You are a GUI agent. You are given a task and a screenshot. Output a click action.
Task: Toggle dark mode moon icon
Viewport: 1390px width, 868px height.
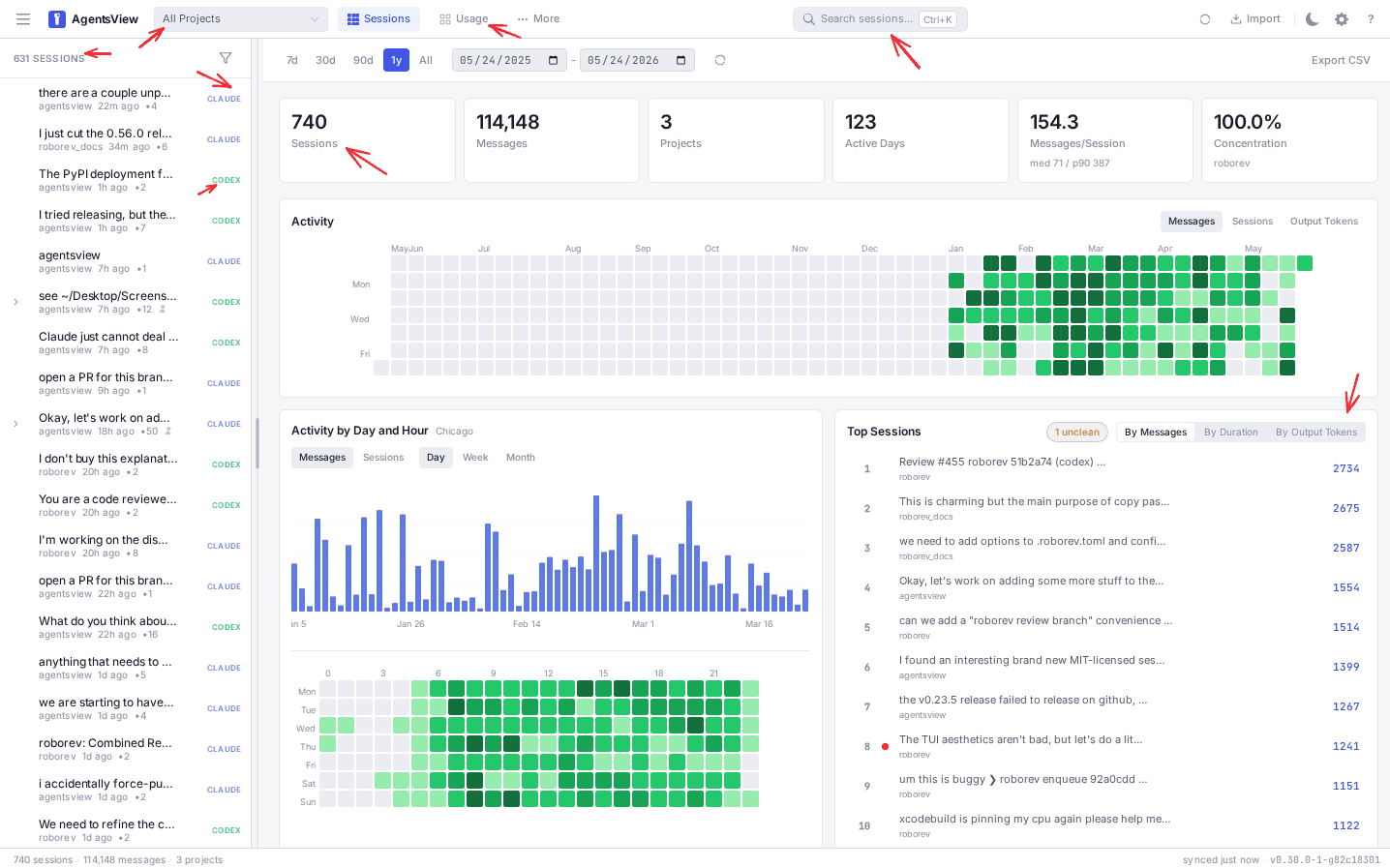1313,19
